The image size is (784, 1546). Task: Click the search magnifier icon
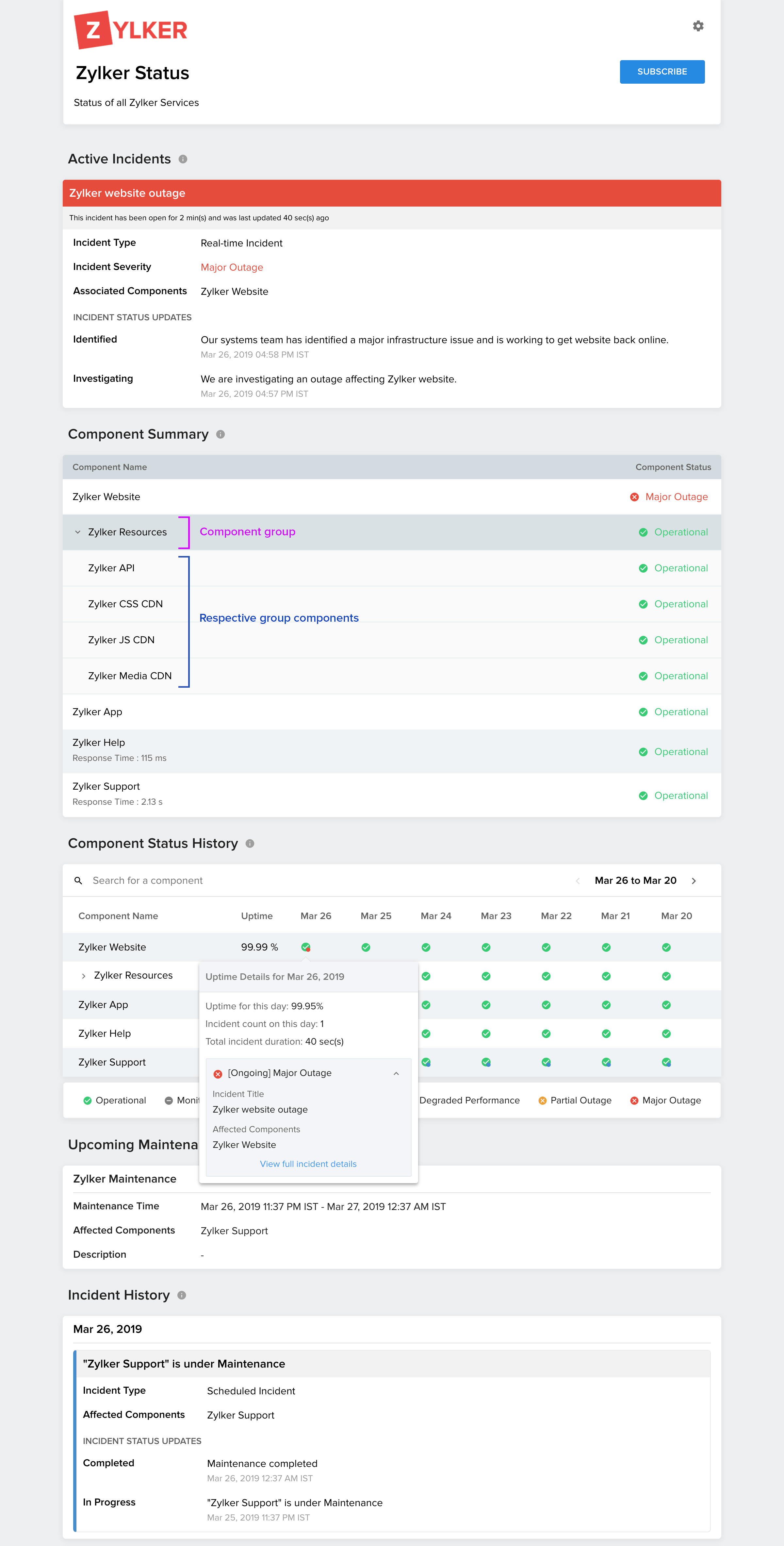click(78, 881)
